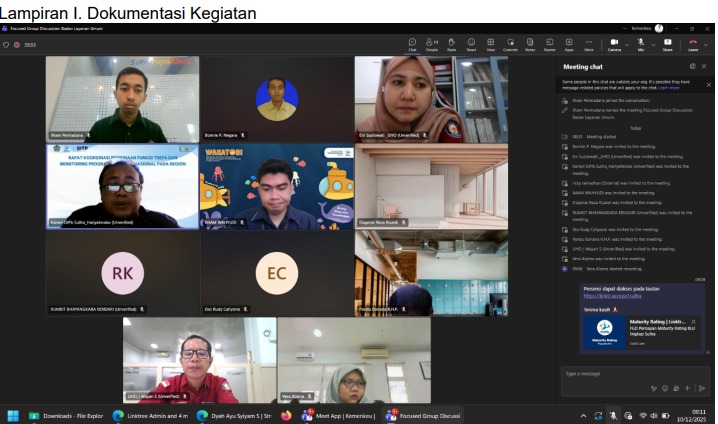The image size is (718, 424).
Task: Toggle the Camera on or off
Action: pos(613,44)
